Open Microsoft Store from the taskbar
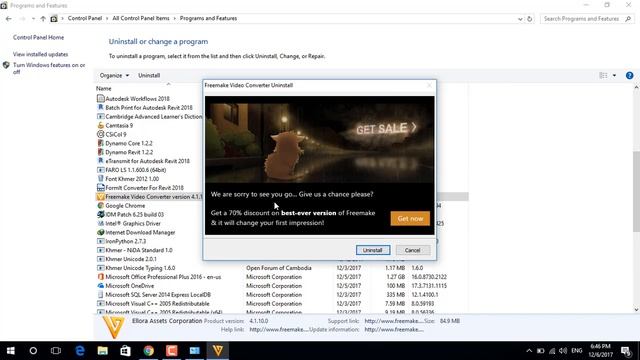 pos(125,351)
